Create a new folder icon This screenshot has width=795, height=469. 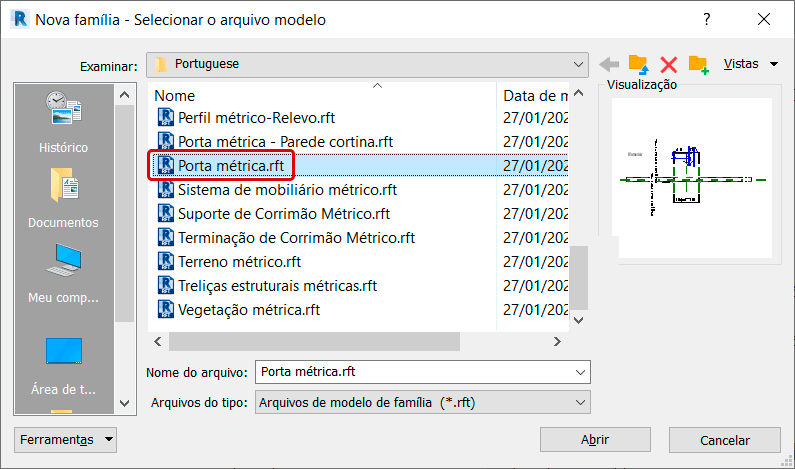[x=698, y=65]
